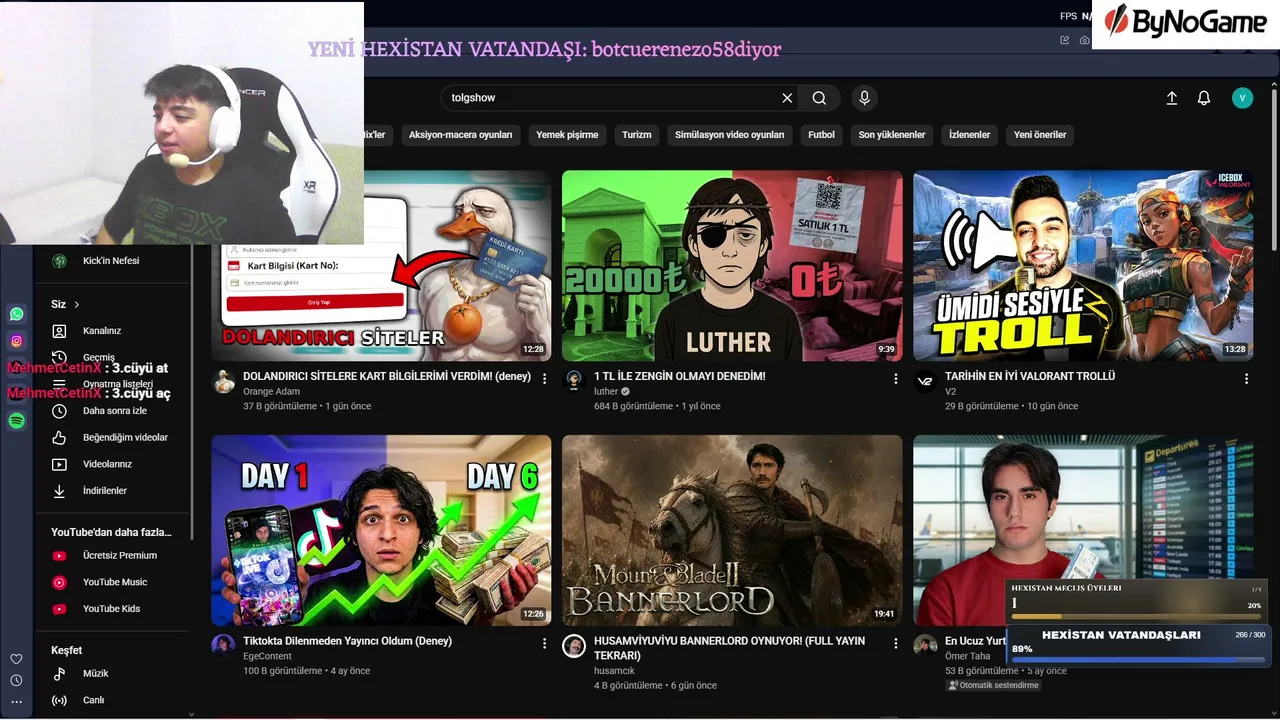The width and height of the screenshot is (1280, 720).
Task: Open options menu for VALORANT TROLLÜ video
Action: 1246,379
